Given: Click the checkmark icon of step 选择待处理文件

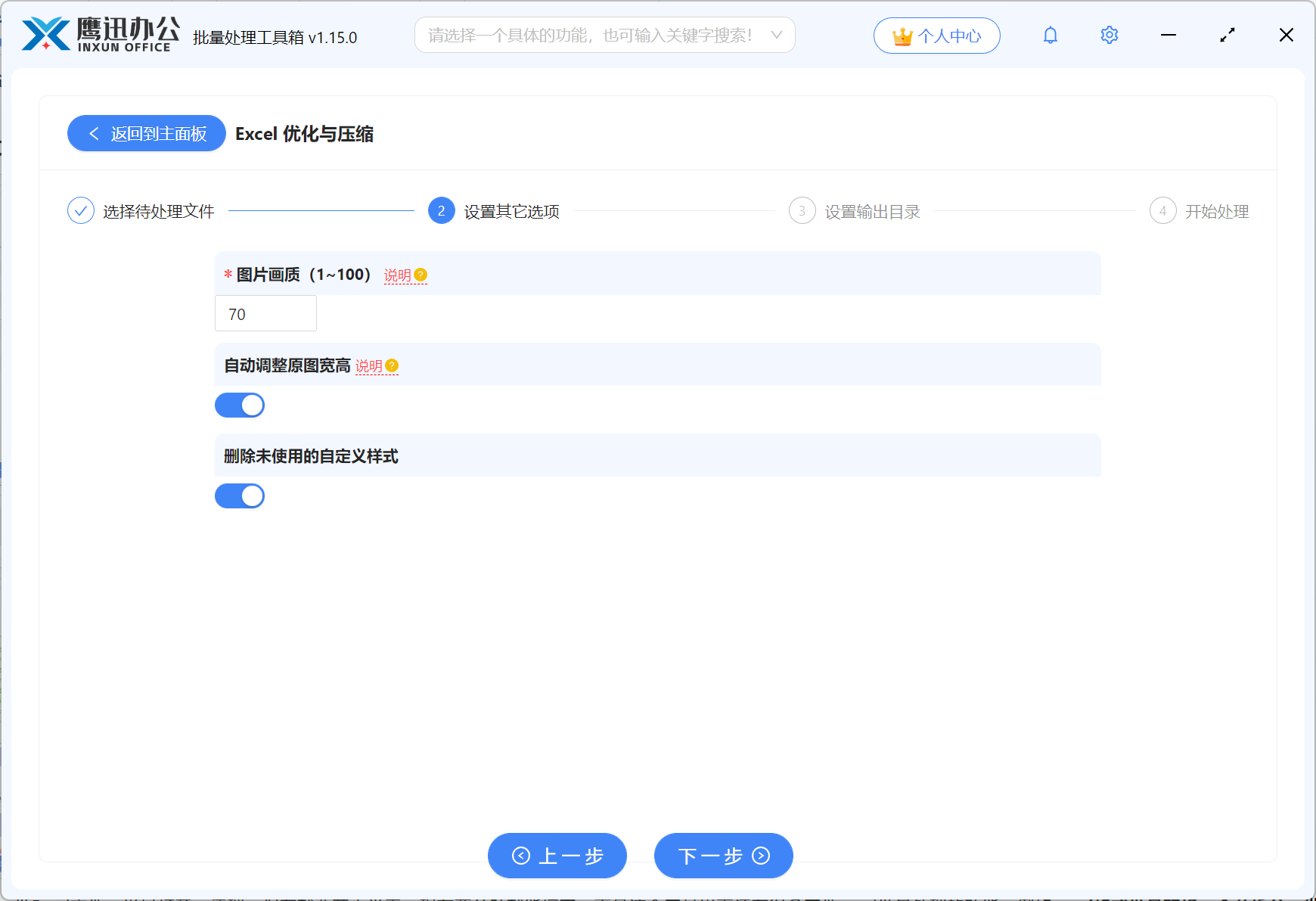Looking at the screenshot, I should coord(80,210).
